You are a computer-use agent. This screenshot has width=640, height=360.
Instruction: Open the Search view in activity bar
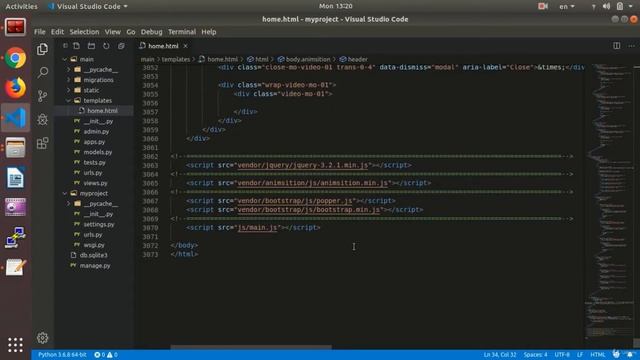click(x=42, y=72)
